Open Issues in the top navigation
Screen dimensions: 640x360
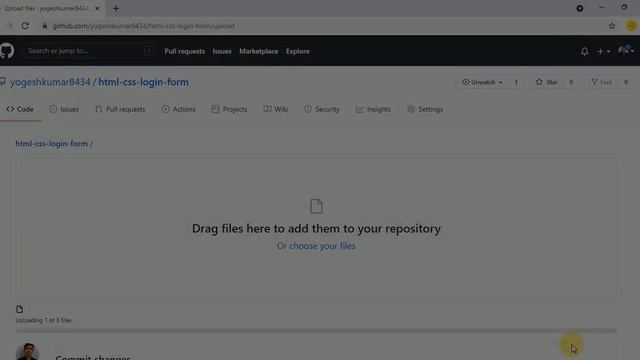[x=222, y=51]
